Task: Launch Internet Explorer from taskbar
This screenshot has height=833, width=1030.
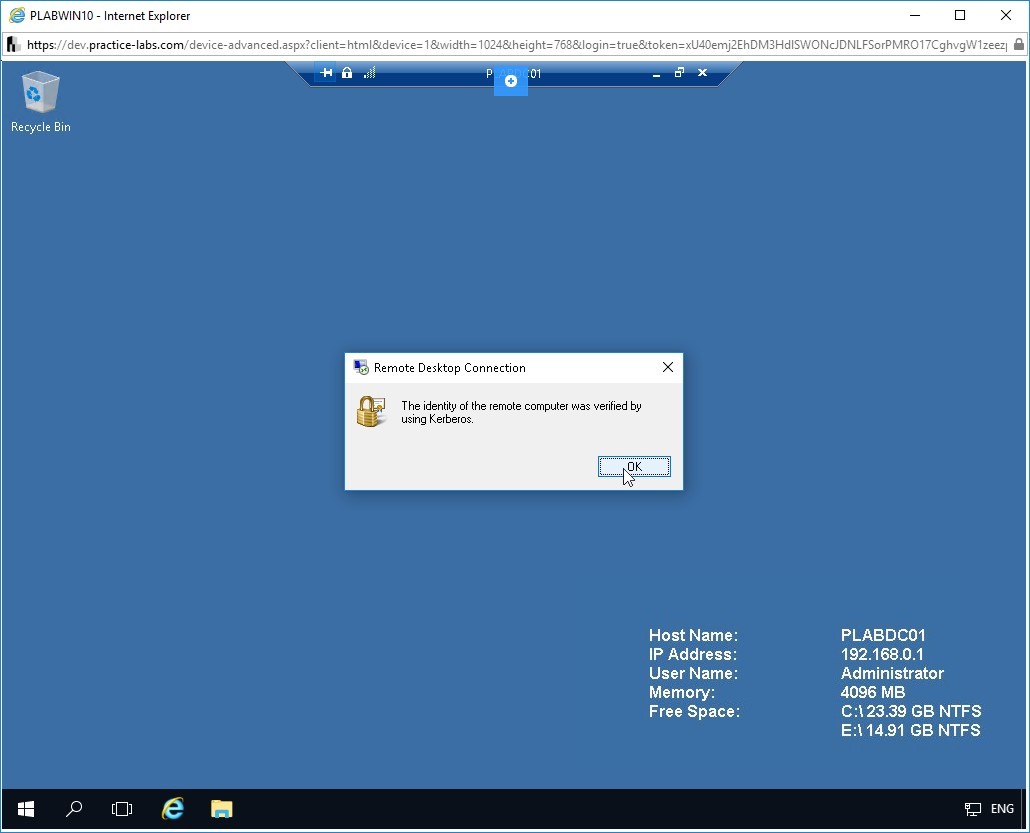Action: (173, 809)
